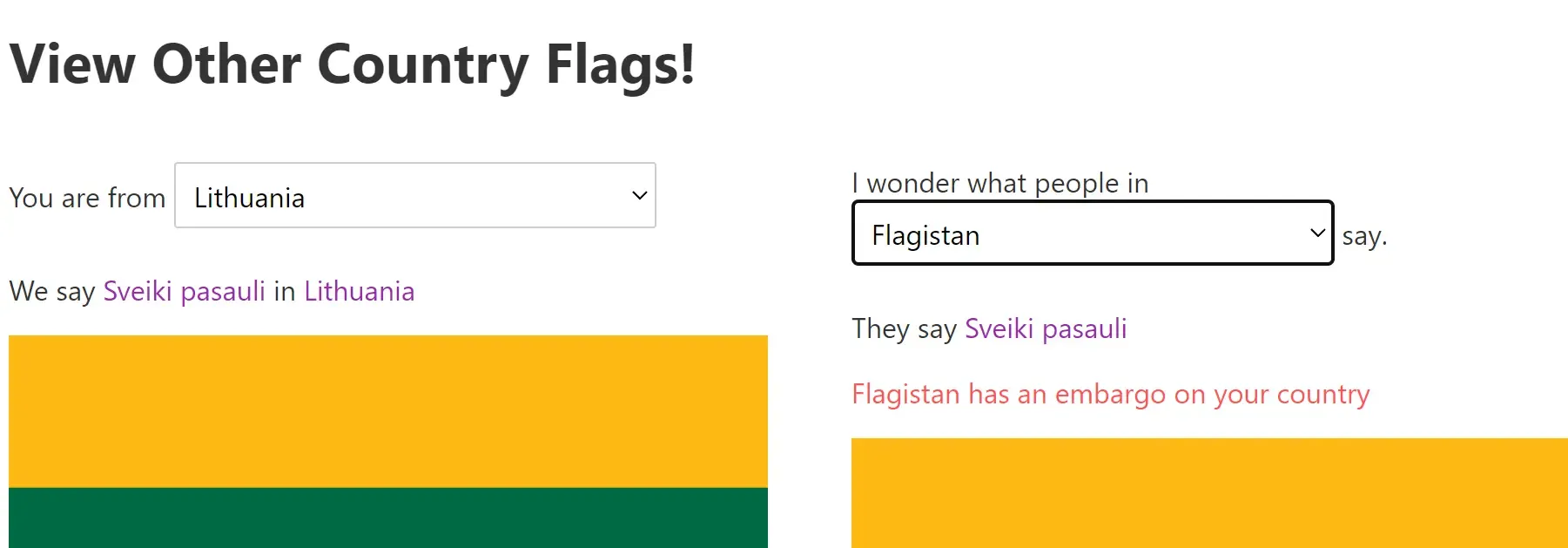Click the yellow stripe of the left flag
Screen dimensions: 1568x548
pos(387,409)
